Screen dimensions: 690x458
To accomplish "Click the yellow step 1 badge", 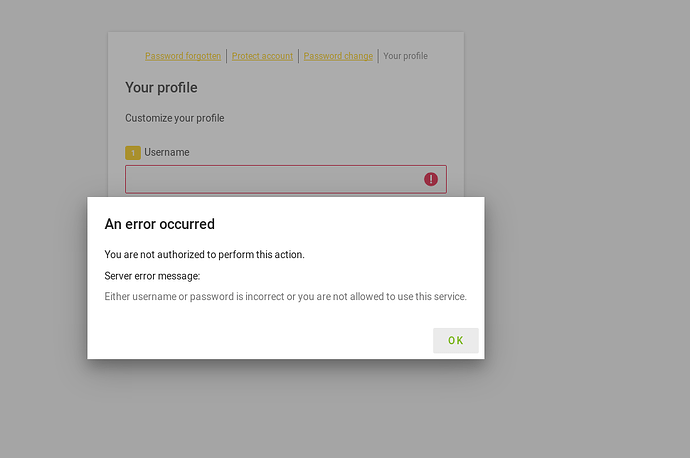I will (x=133, y=153).
